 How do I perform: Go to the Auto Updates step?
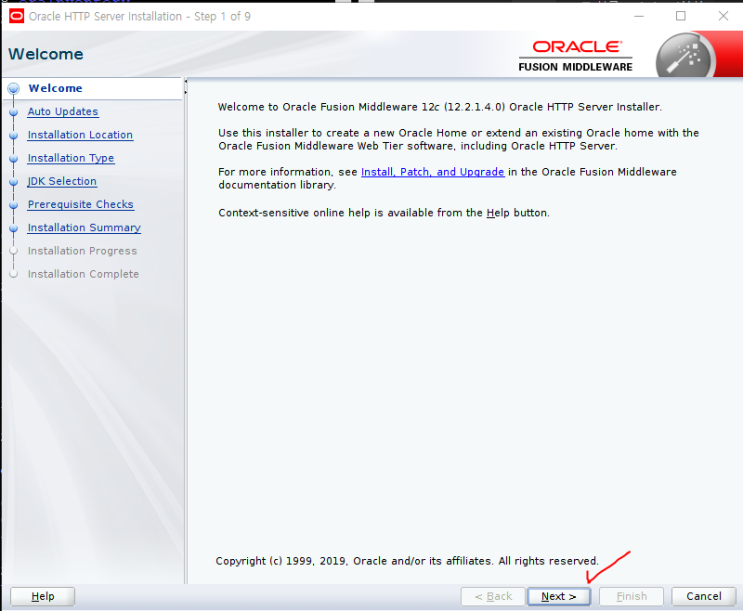point(63,111)
